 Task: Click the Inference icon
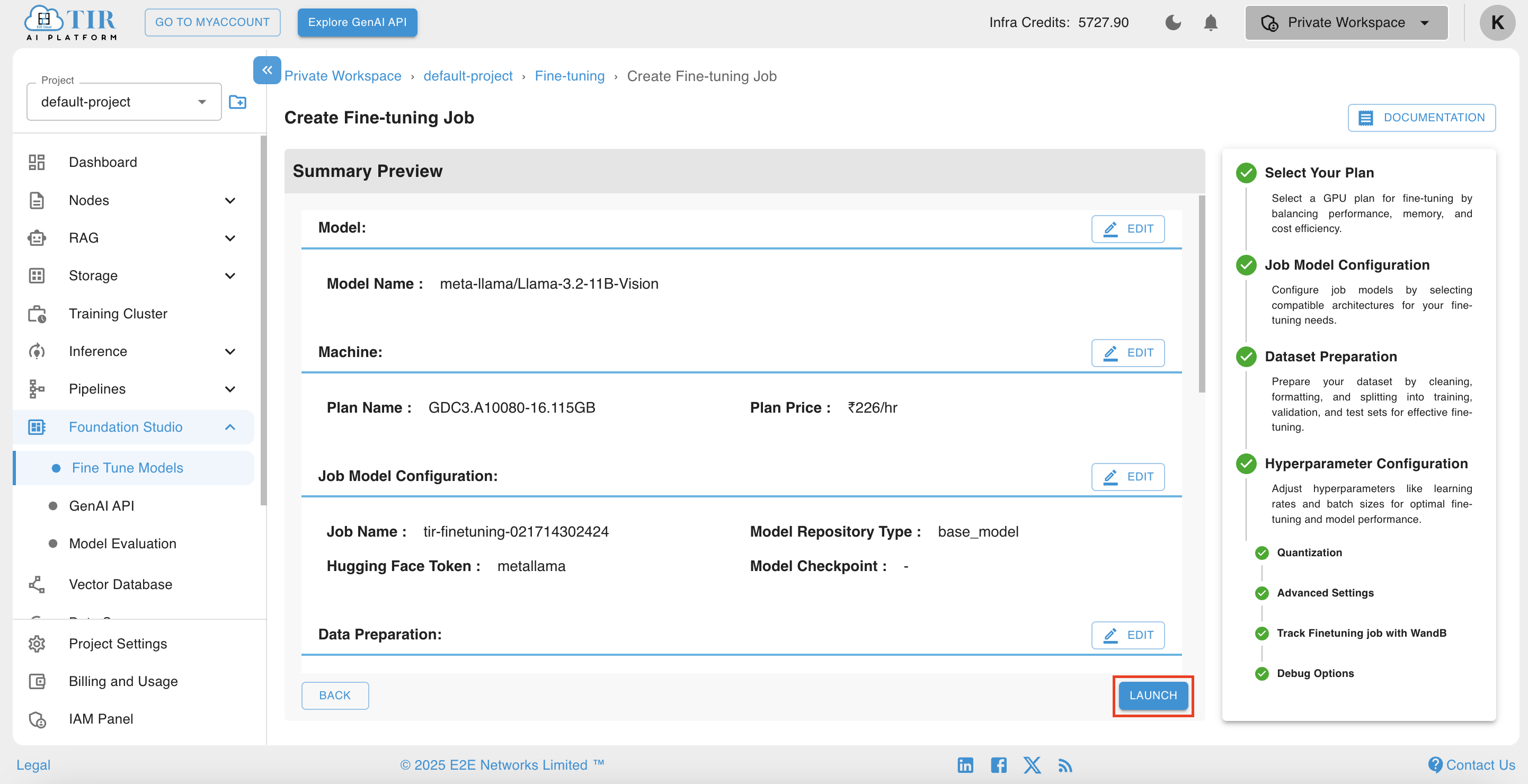37,352
